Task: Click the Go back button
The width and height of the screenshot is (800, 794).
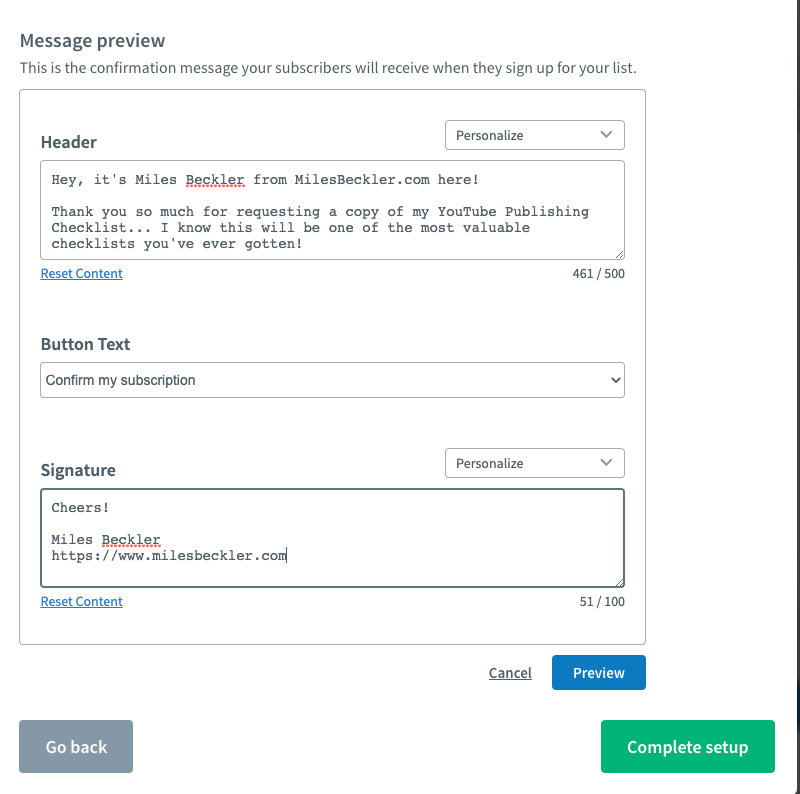Action: tap(76, 746)
